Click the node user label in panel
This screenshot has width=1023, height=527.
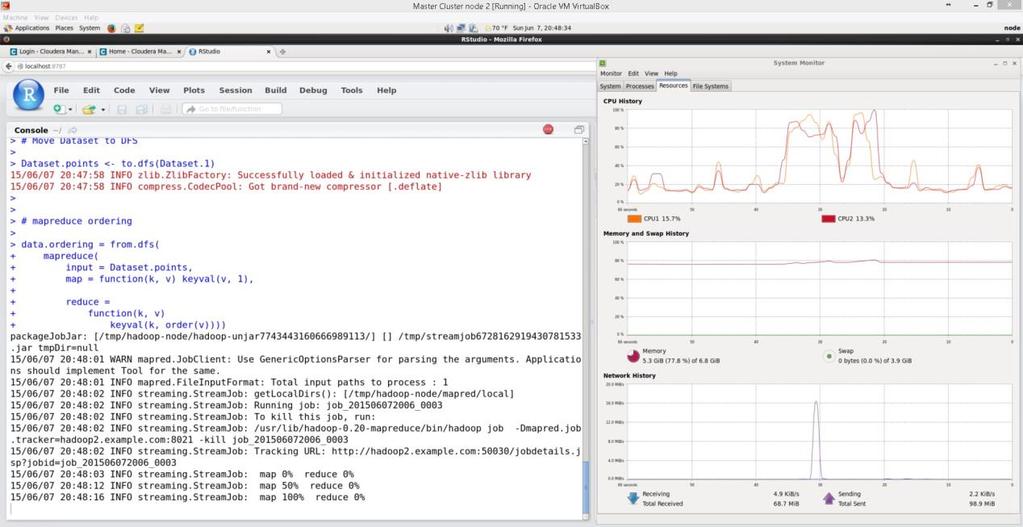[1011, 28]
